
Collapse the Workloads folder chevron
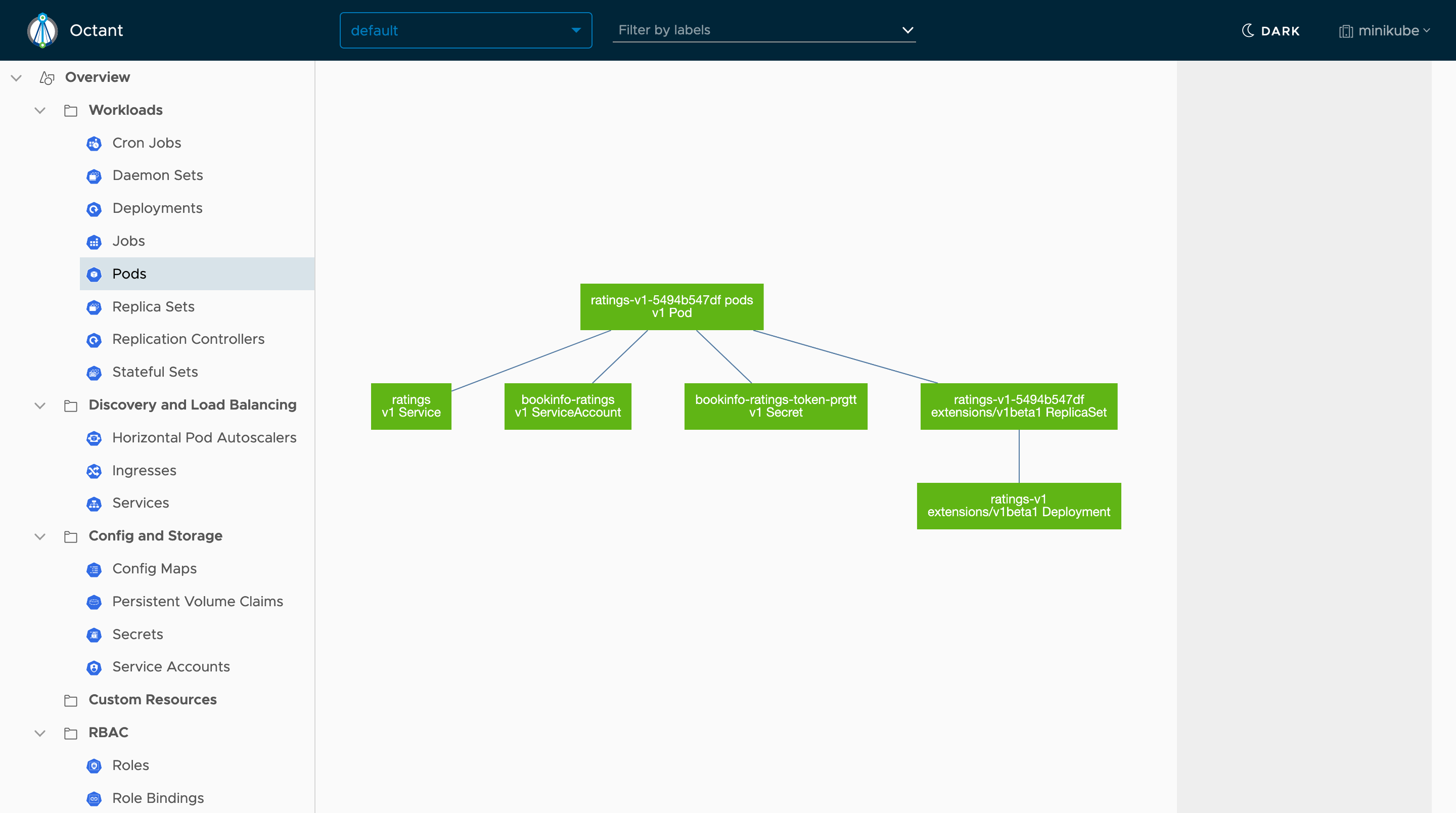point(40,111)
